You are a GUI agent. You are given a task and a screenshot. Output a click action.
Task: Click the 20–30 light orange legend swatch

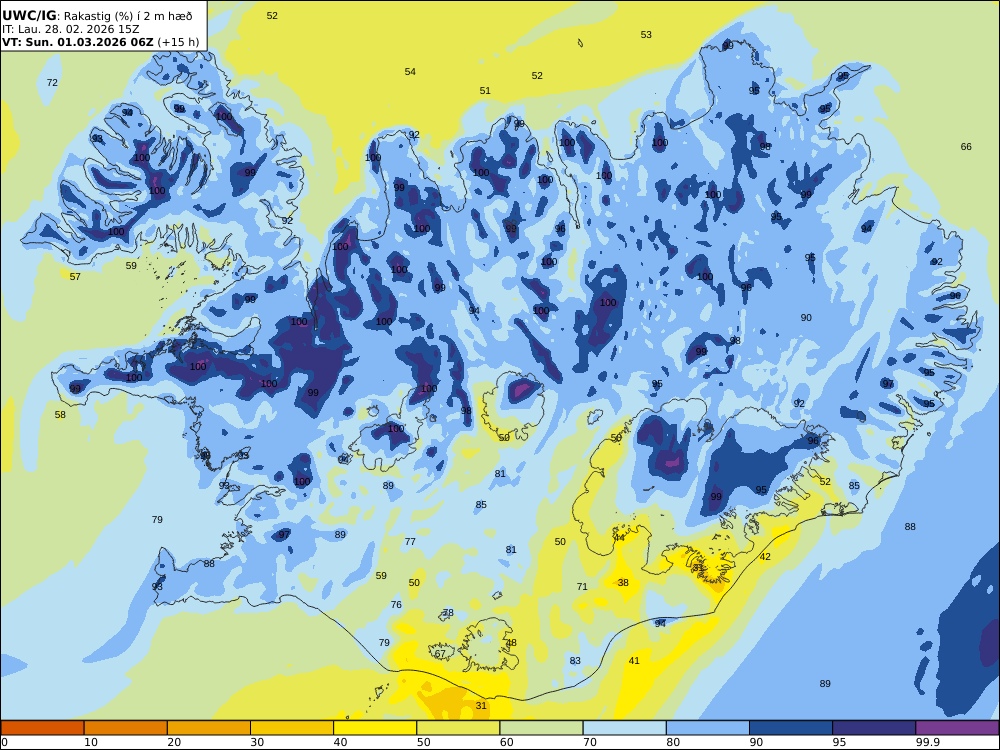point(209,728)
